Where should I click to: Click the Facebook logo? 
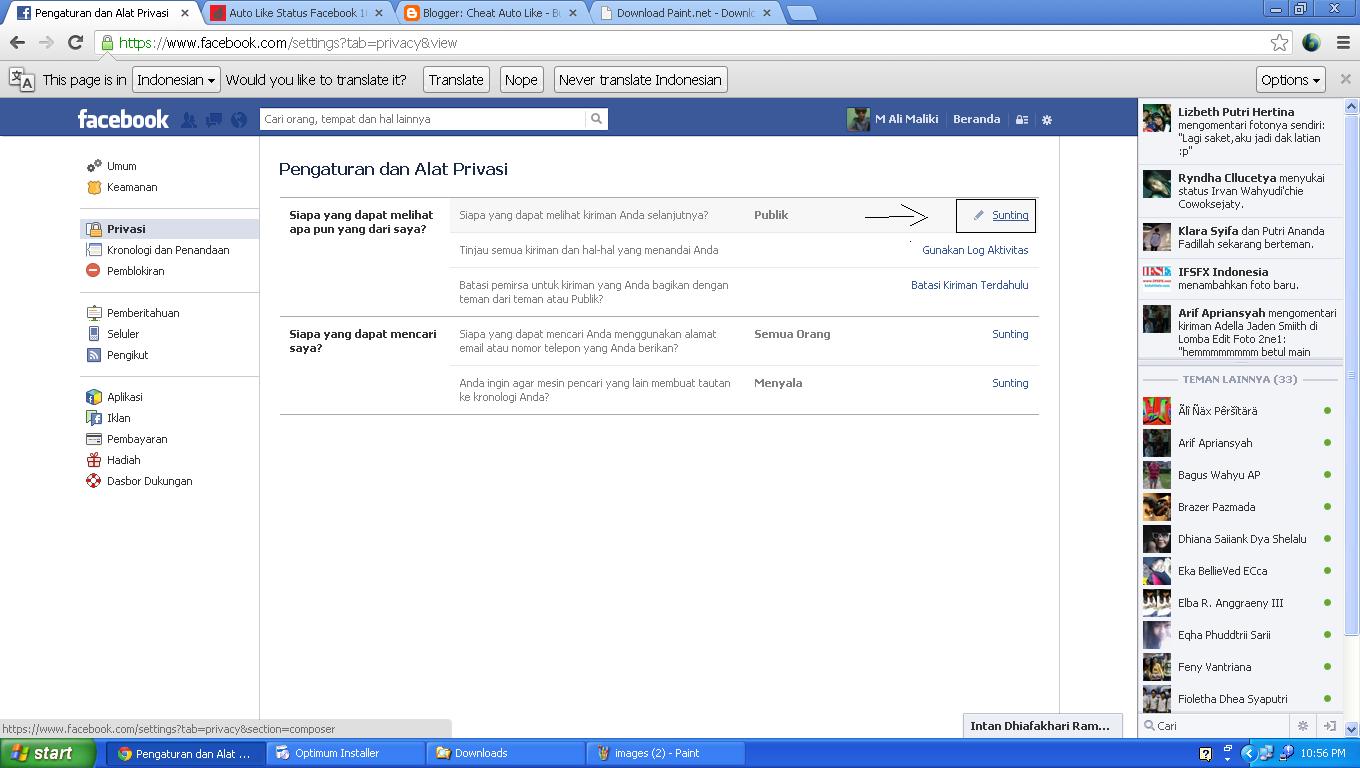pyautogui.click(x=123, y=119)
